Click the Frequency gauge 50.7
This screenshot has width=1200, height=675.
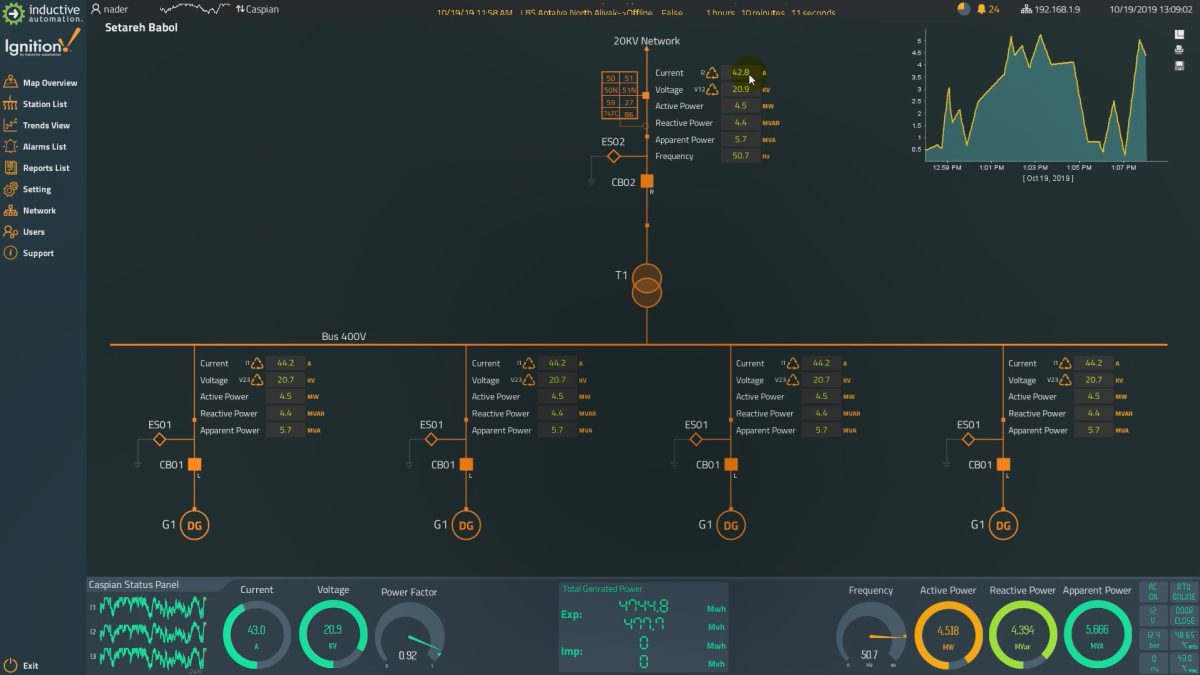tap(871, 636)
